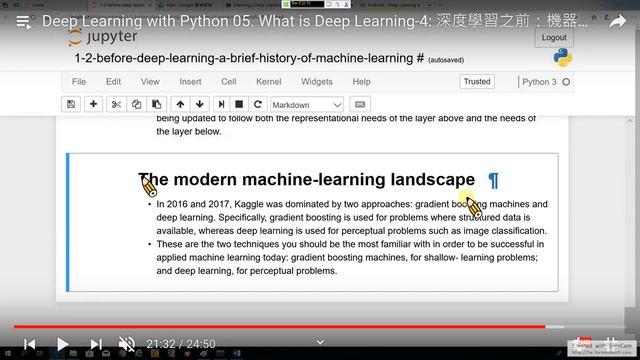Select the heading 'The modern machine-learning landscape'
This screenshot has width=640, height=360.
[307, 179]
